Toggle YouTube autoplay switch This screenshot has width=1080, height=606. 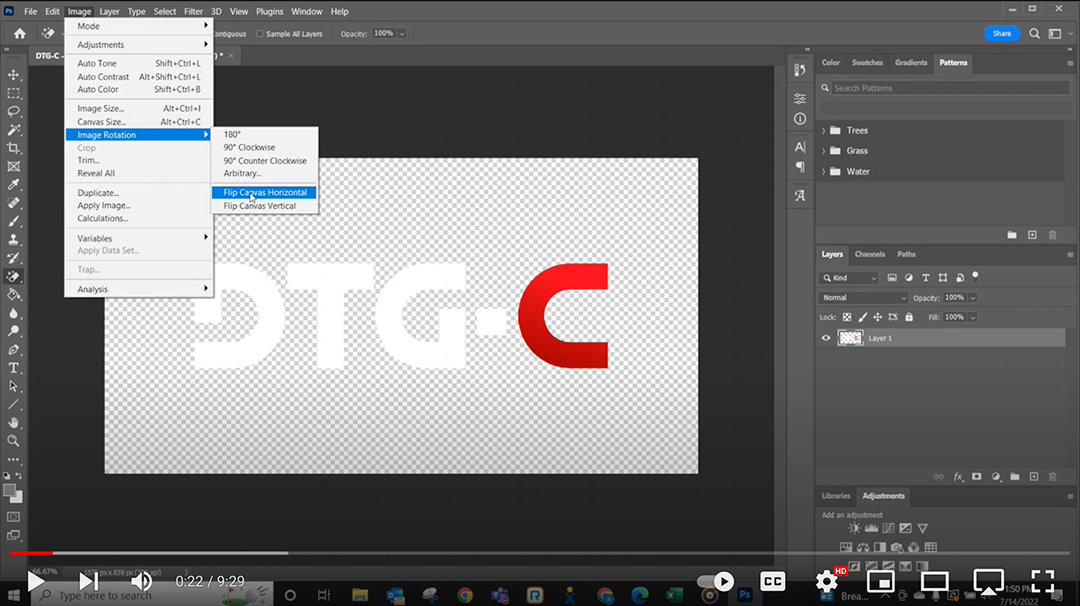tap(716, 581)
